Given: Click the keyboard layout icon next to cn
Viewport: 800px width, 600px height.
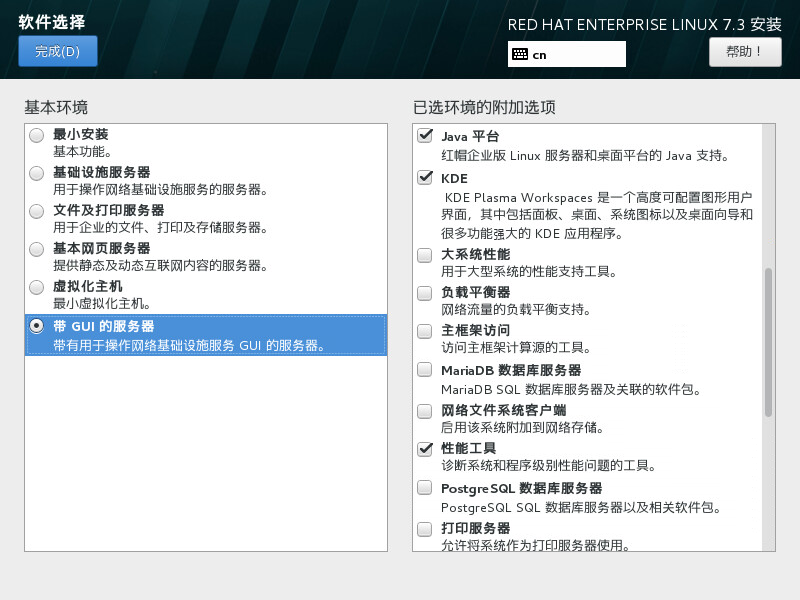Looking at the screenshot, I should point(520,54).
